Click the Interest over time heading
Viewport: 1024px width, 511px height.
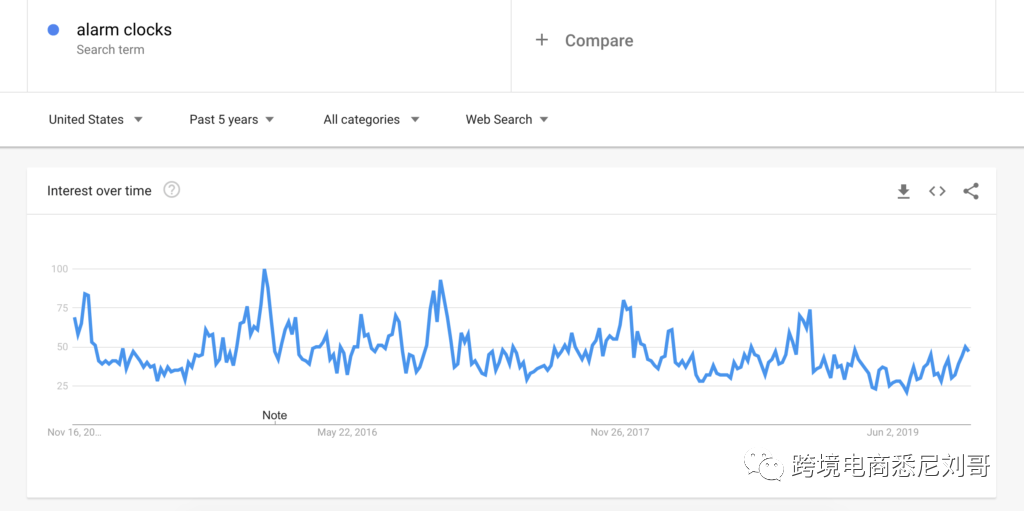pos(99,191)
